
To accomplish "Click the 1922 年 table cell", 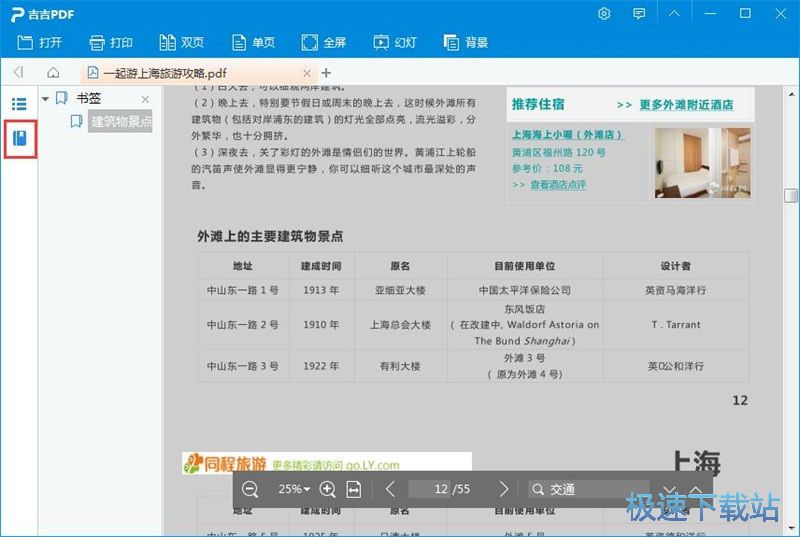I will [321, 366].
